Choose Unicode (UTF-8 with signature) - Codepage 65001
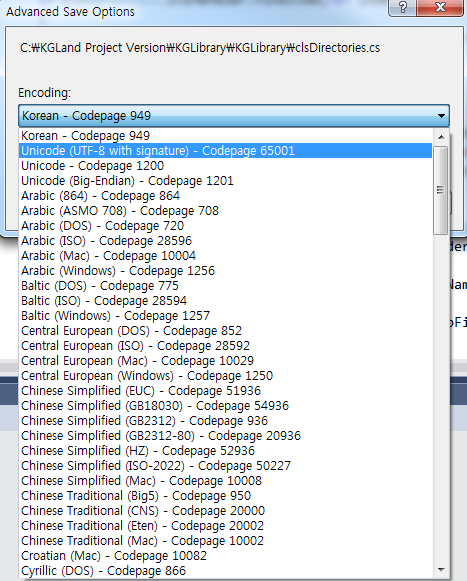 pos(225,151)
